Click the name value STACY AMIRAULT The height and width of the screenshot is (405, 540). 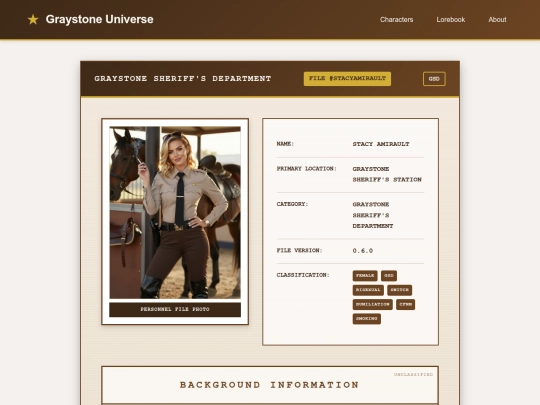point(381,144)
